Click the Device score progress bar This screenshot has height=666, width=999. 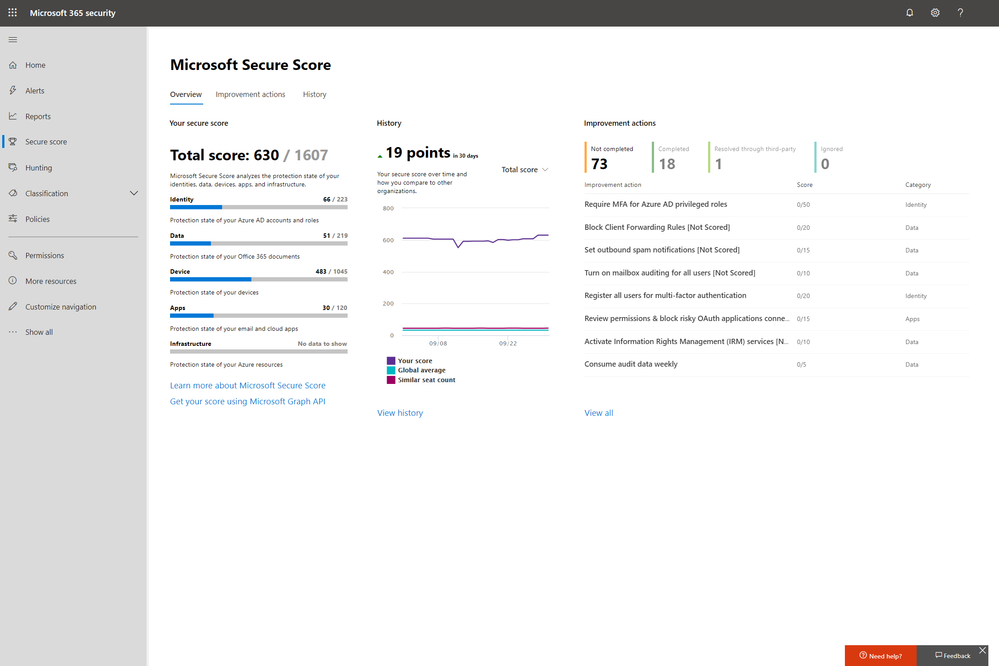pos(259,279)
